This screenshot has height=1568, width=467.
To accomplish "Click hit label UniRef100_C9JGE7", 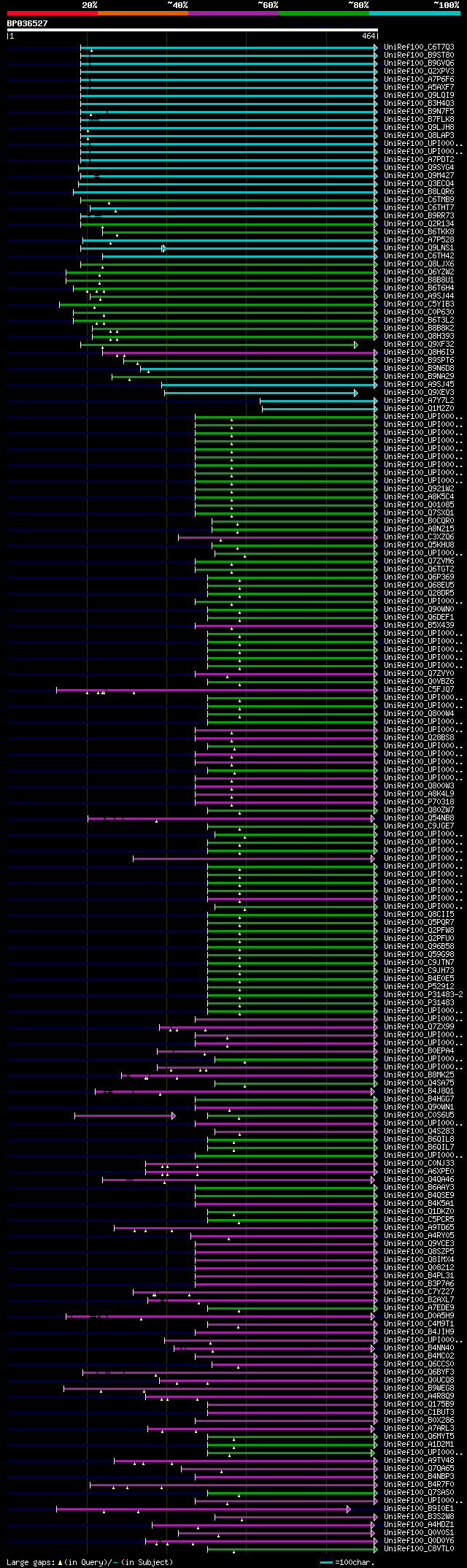I will [x=419, y=826].
